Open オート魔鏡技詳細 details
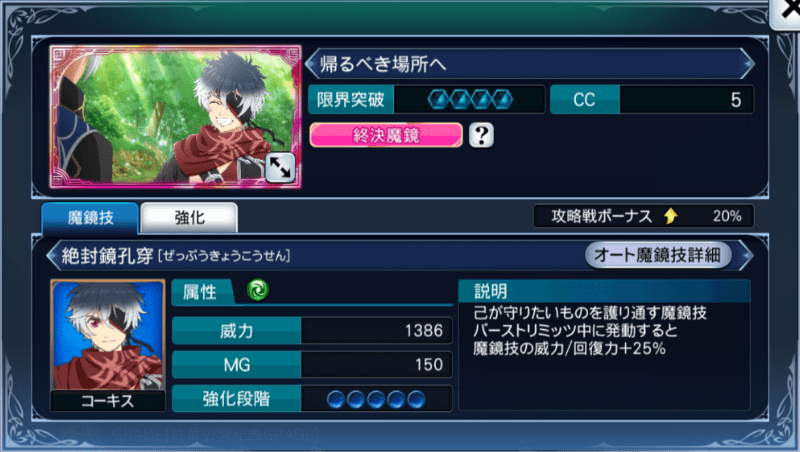The width and height of the screenshot is (800, 452). coord(658,255)
